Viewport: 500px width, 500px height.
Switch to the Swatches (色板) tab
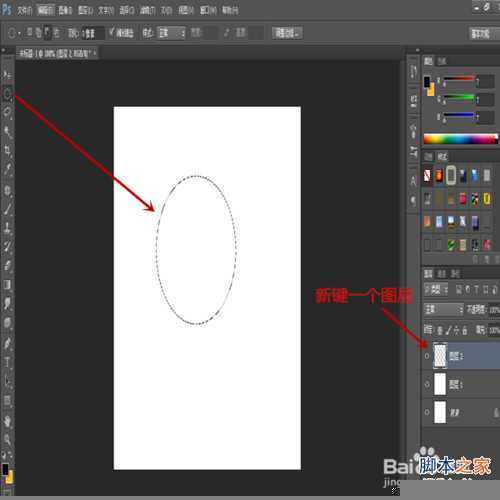[x=442, y=61]
